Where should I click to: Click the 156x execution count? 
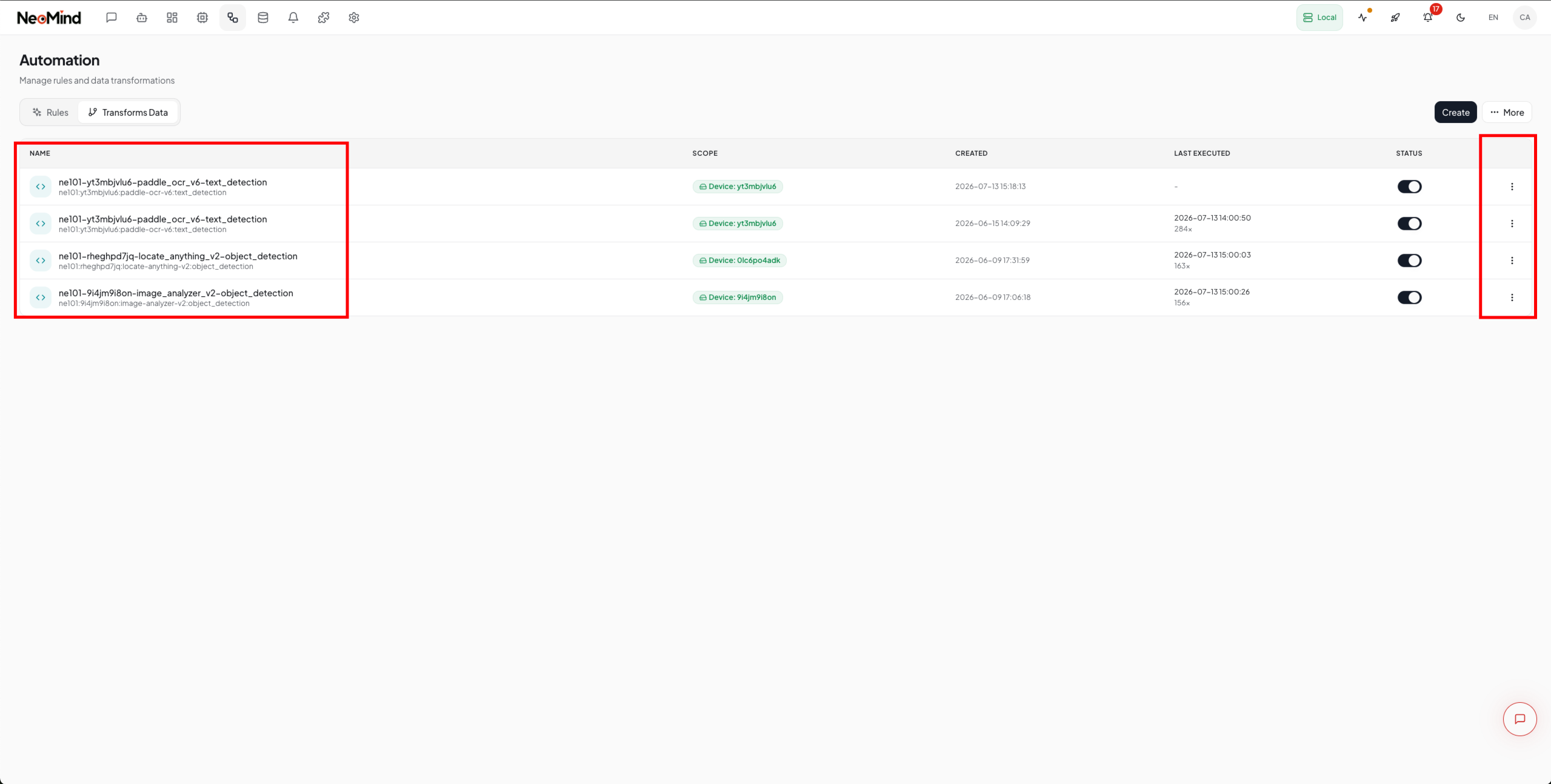click(1182, 303)
